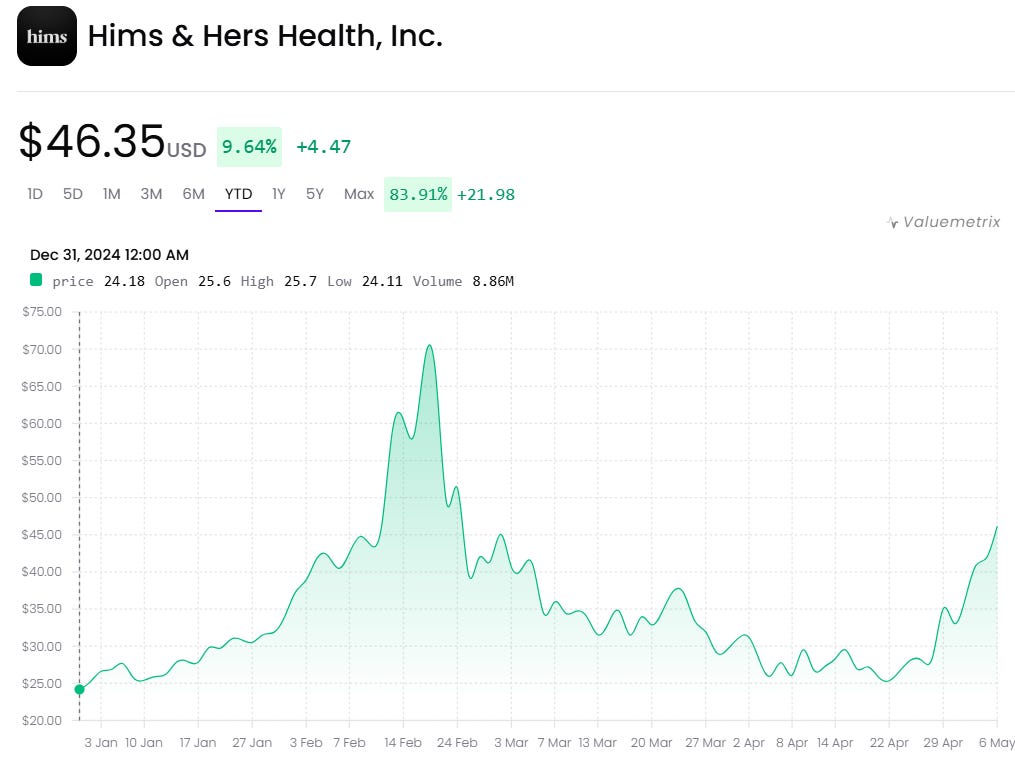Switch to the 3M range tab
Screen dimensions: 1015x760
point(151,194)
